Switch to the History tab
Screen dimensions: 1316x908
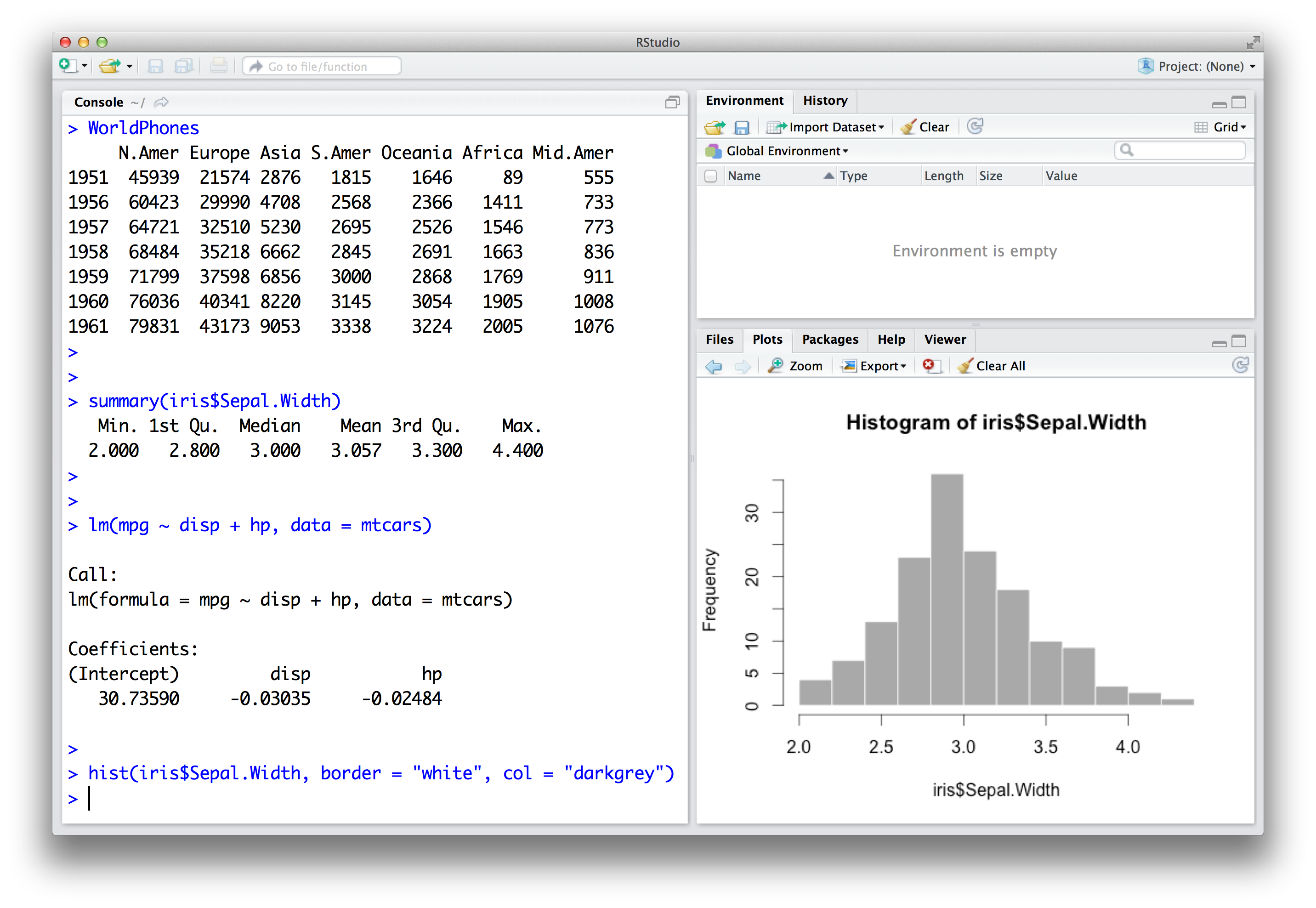[825, 101]
